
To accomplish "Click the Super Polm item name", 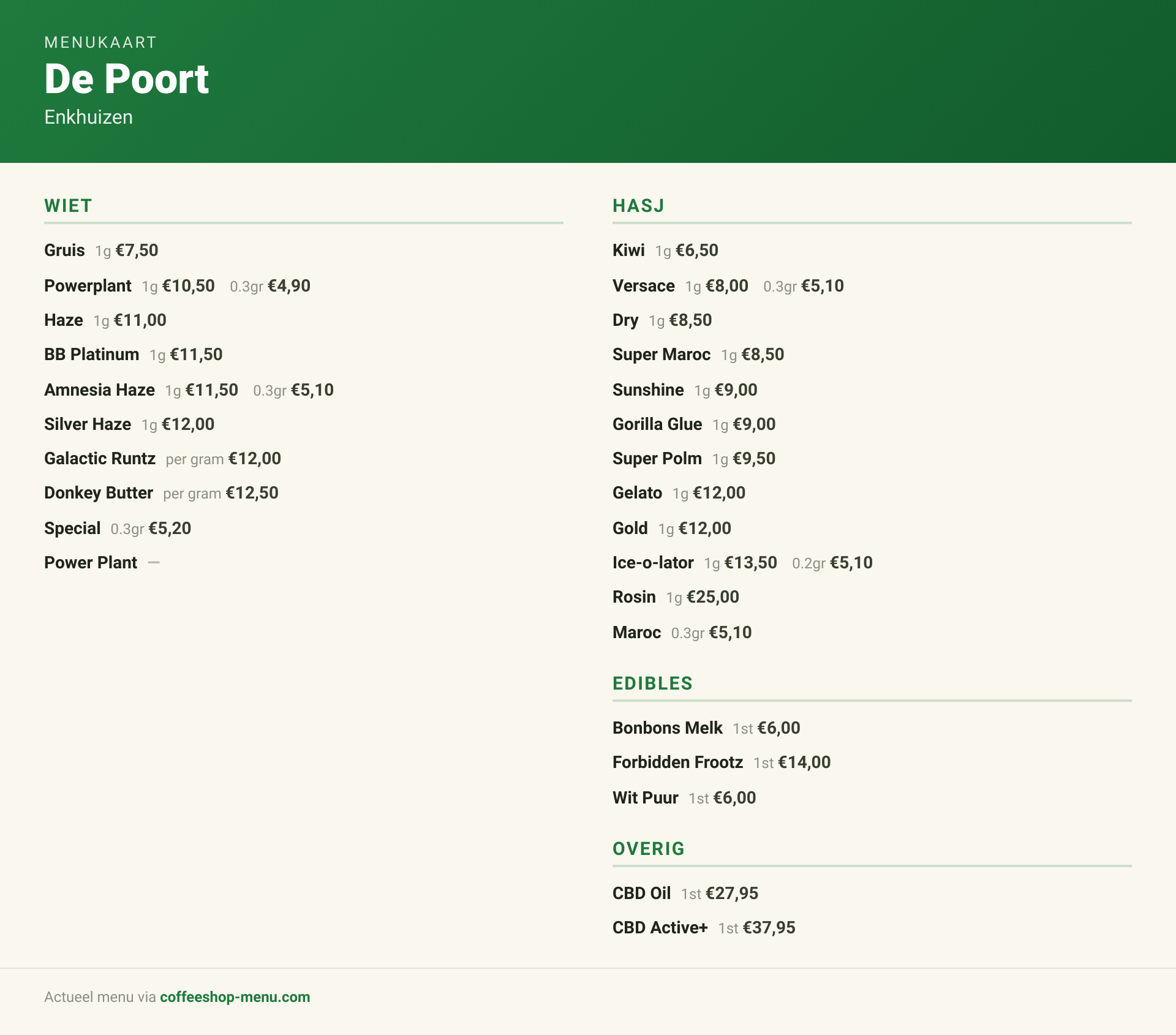I will tap(657, 459).
